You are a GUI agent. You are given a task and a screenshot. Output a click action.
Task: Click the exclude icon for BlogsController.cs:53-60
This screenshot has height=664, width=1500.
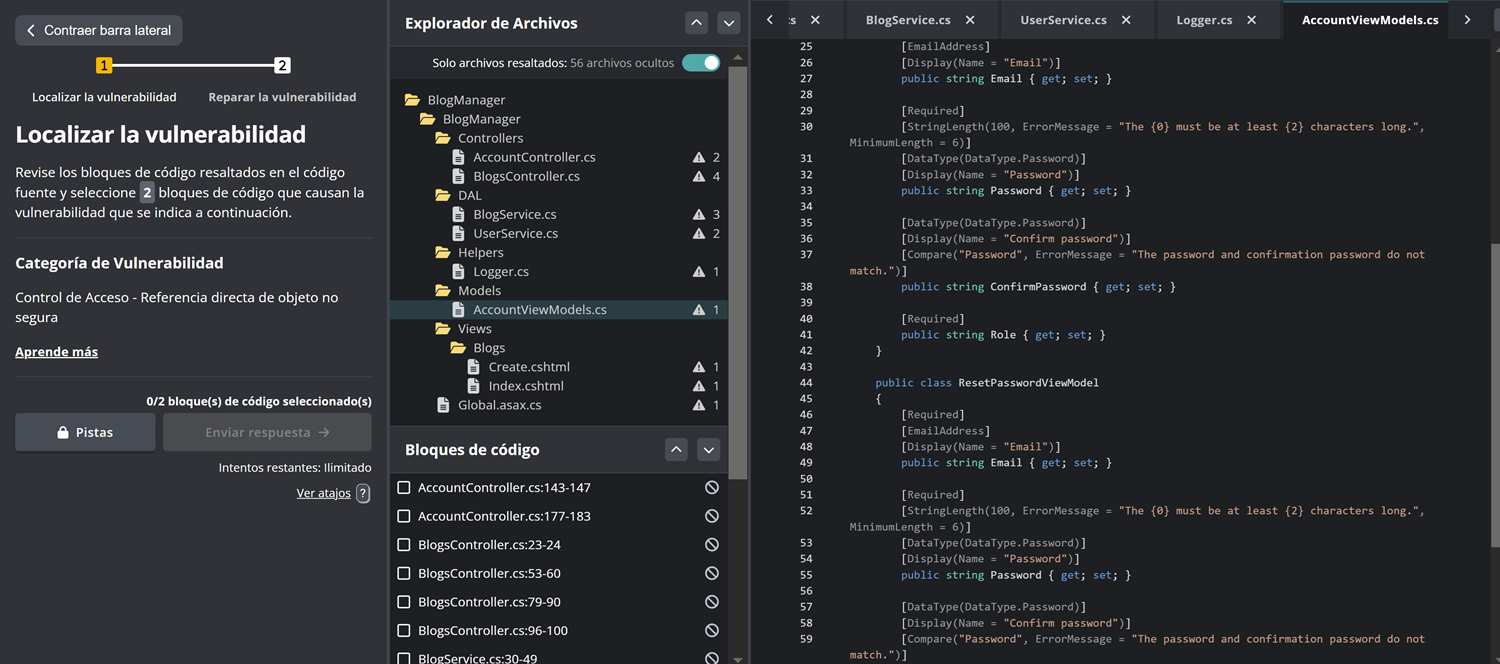[711, 574]
